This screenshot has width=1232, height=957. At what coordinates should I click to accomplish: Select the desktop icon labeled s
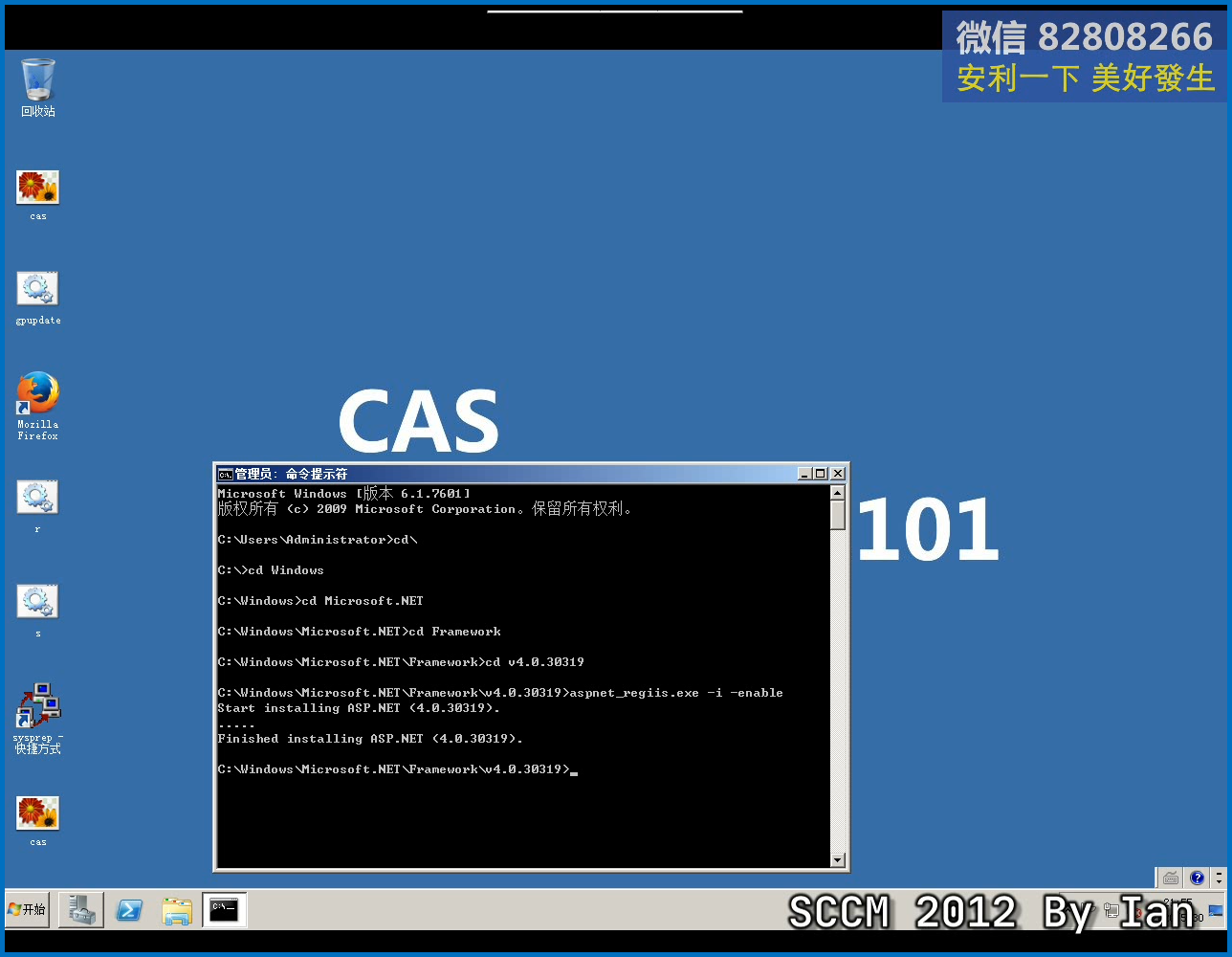(38, 611)
